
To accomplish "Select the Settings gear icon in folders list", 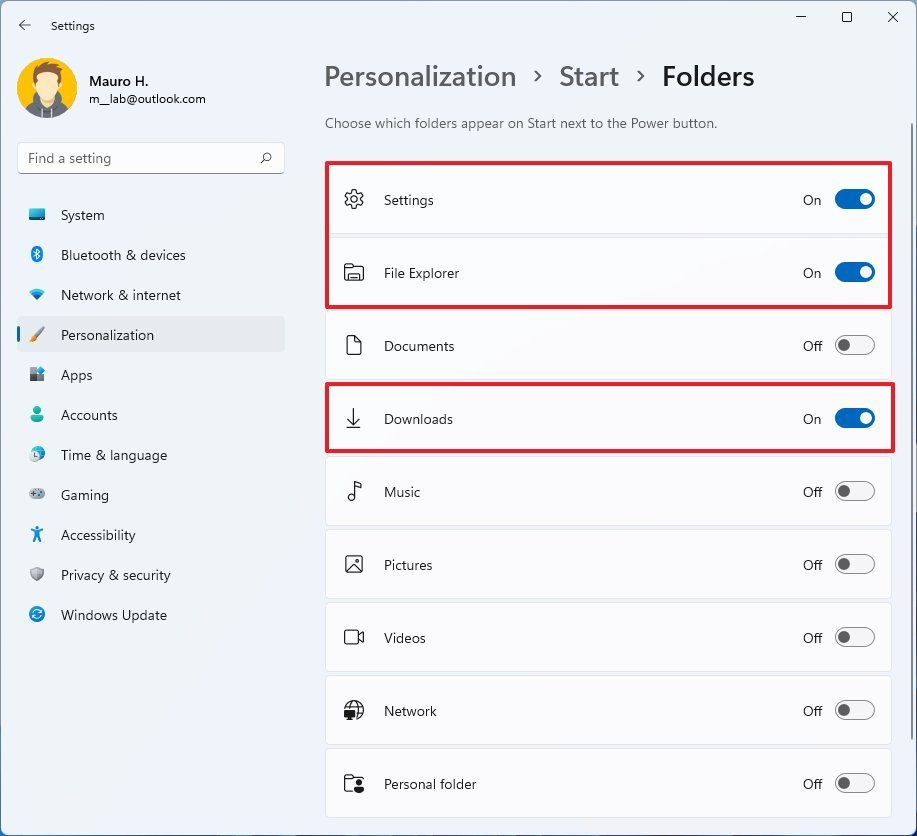I will pos(354,200).
